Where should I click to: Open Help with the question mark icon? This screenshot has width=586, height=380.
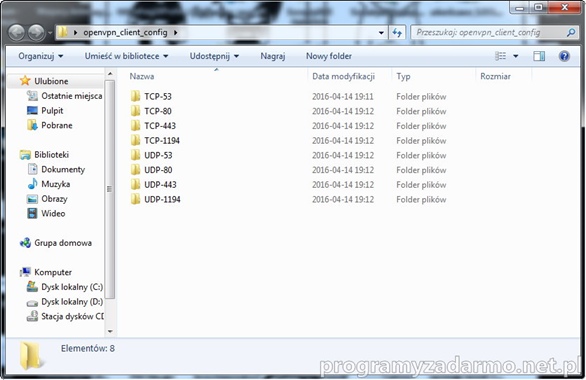coord(564,56)
